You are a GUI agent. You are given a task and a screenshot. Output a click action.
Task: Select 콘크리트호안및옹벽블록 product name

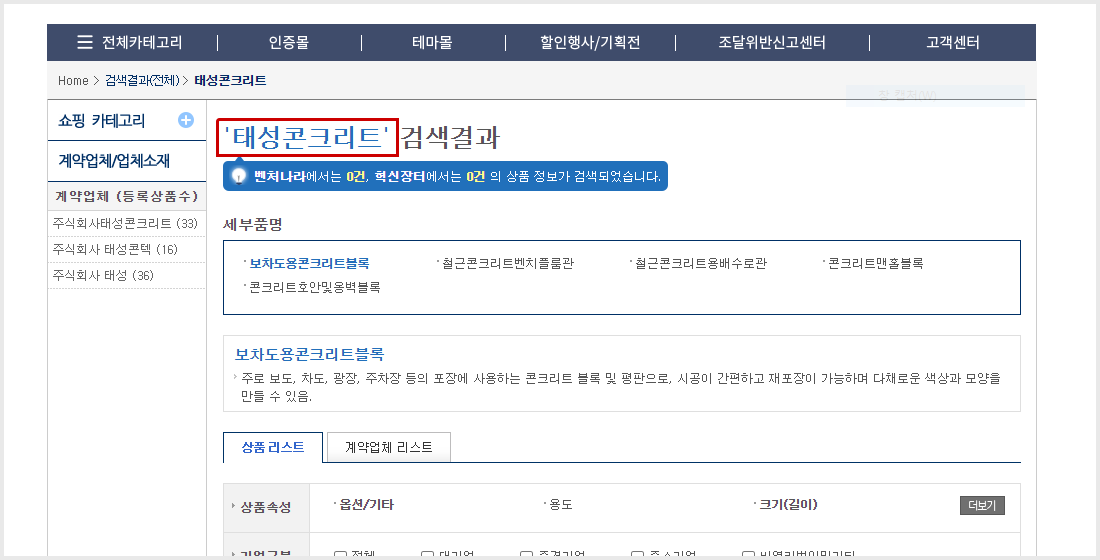tap(315, 287)
